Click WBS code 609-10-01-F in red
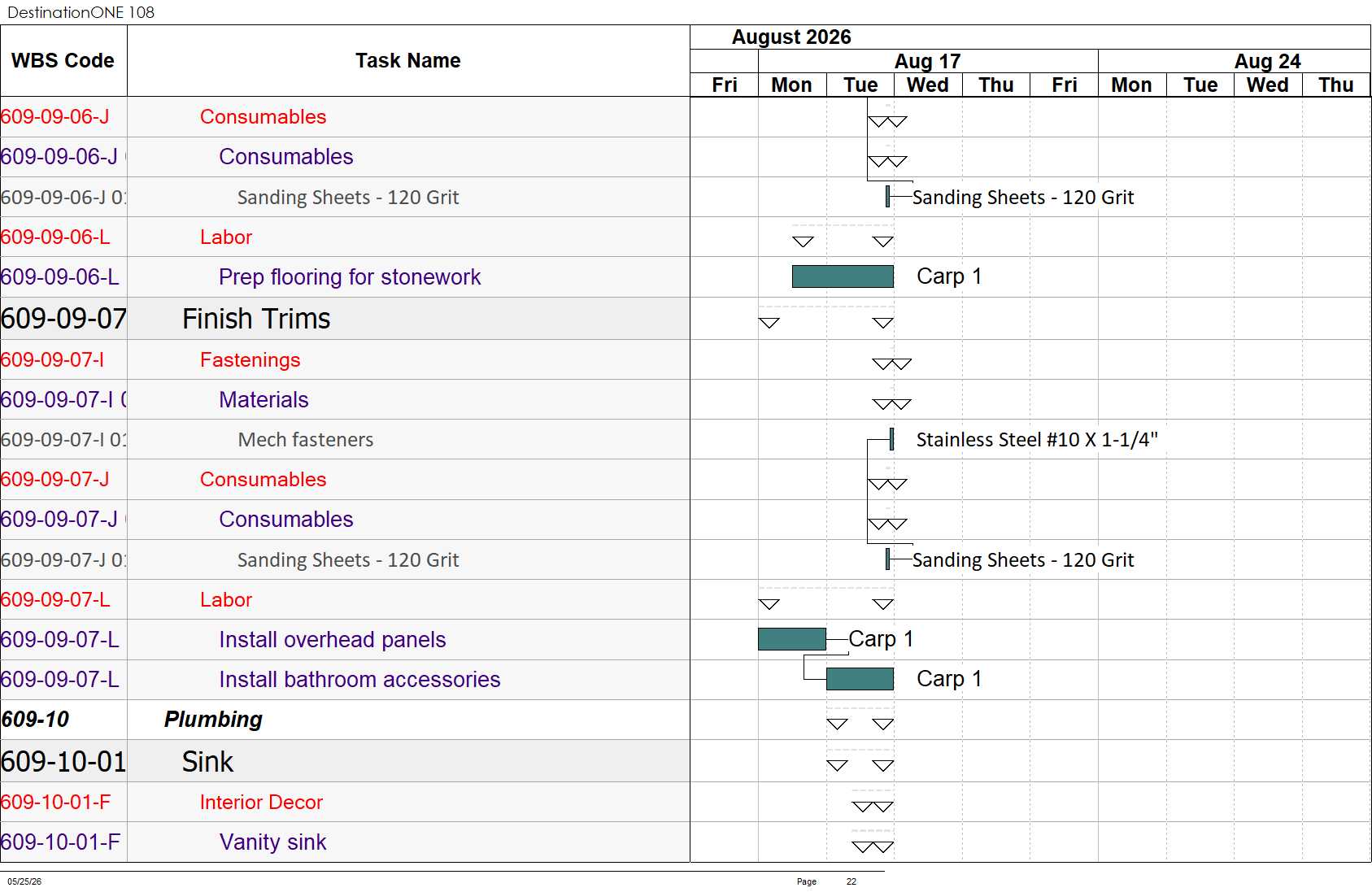This screenshot has height=892, width=1372. (55, 803)
